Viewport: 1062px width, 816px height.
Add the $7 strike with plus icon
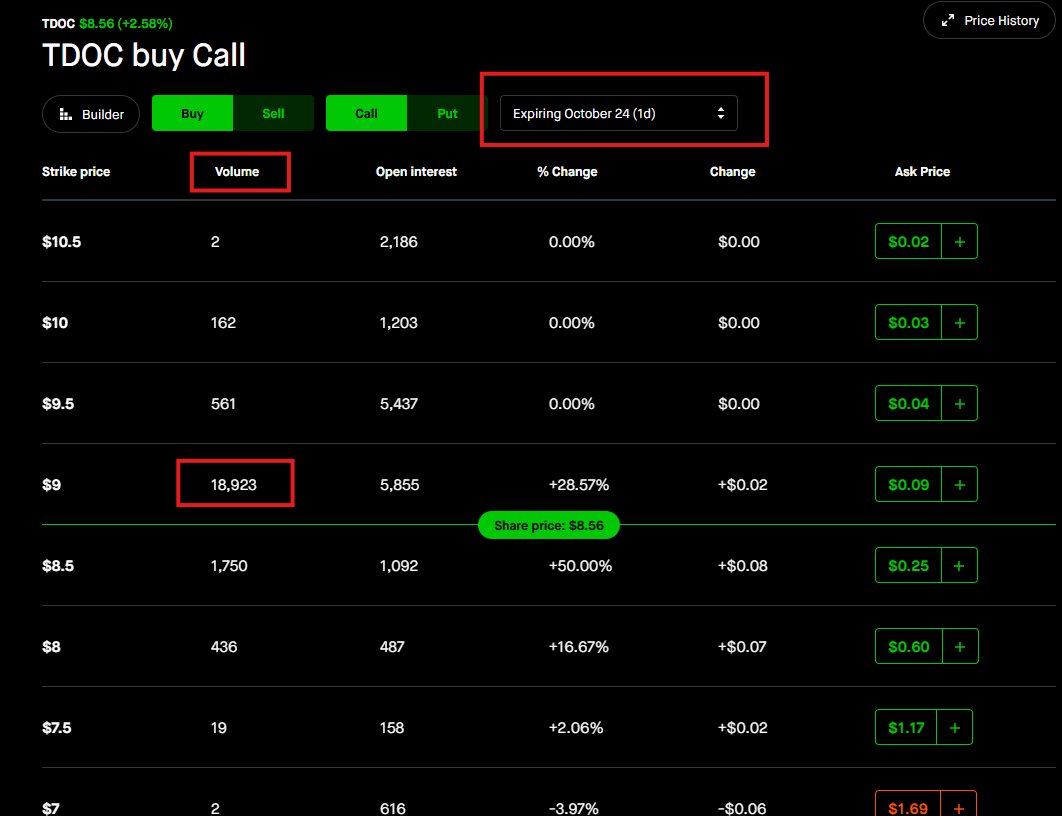(958, 805)
